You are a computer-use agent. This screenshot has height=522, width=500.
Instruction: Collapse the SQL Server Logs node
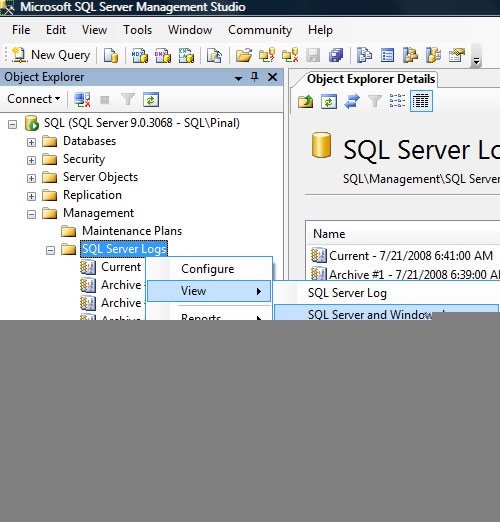[x=50, y=250]
